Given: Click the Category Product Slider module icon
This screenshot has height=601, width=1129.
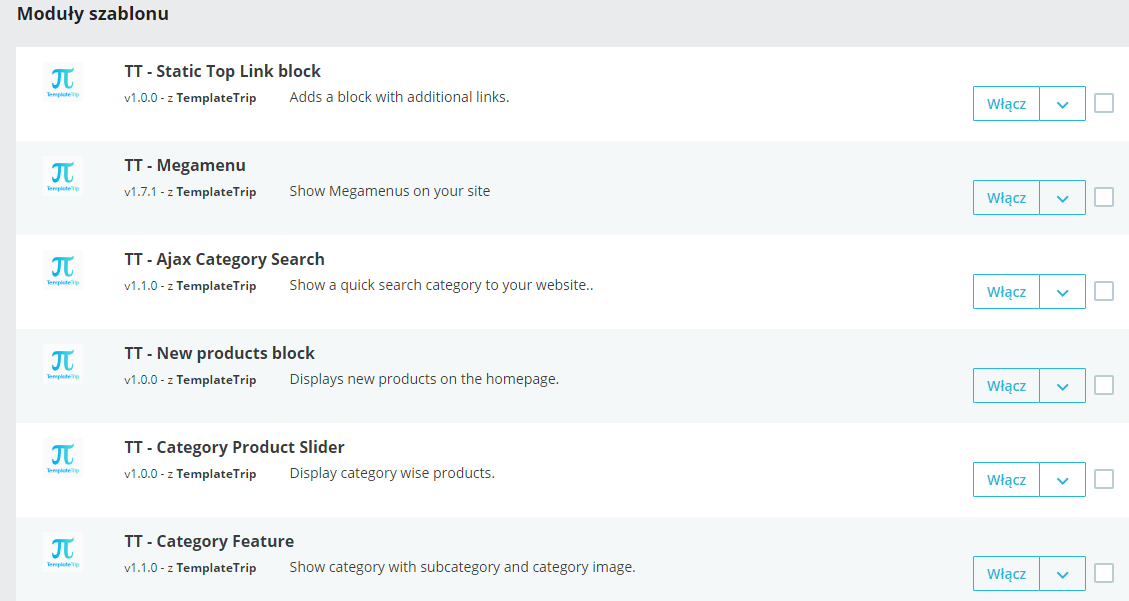Looking at the screenshot, I should (x=62, y=458).
